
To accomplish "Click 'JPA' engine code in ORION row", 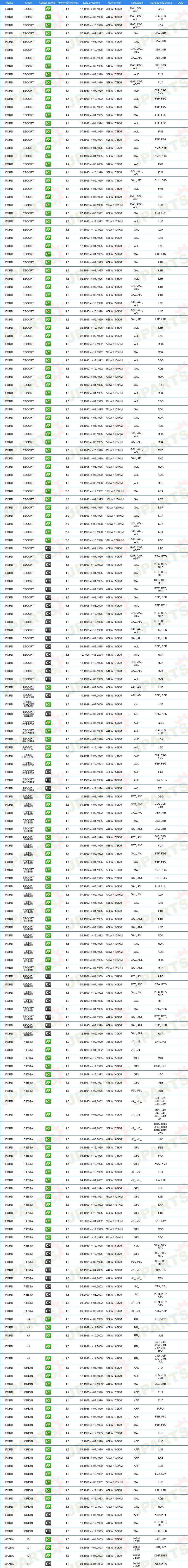I will click(x=161, y=1368).
